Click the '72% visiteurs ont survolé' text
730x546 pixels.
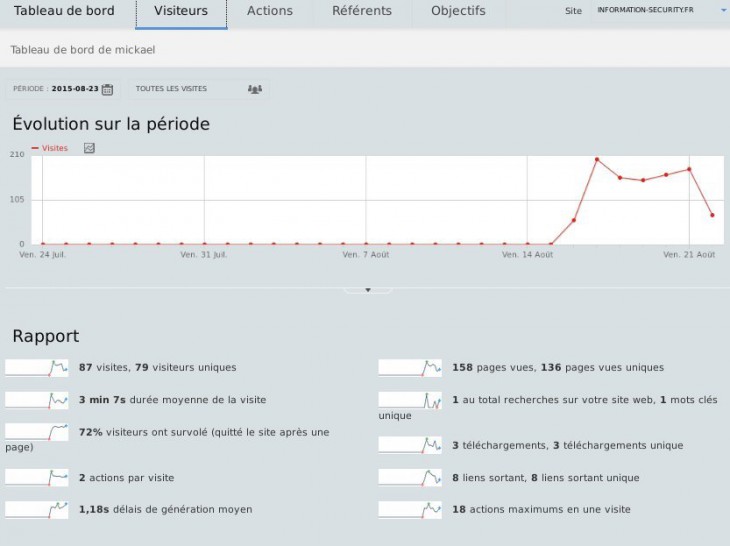(x=204, y=432)
